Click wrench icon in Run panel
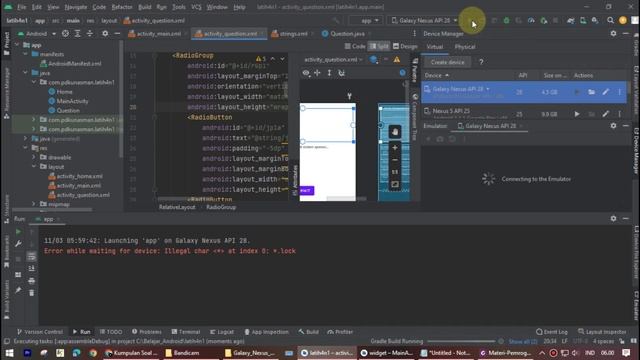The image size is (640, 360). [x=18, y=244]
